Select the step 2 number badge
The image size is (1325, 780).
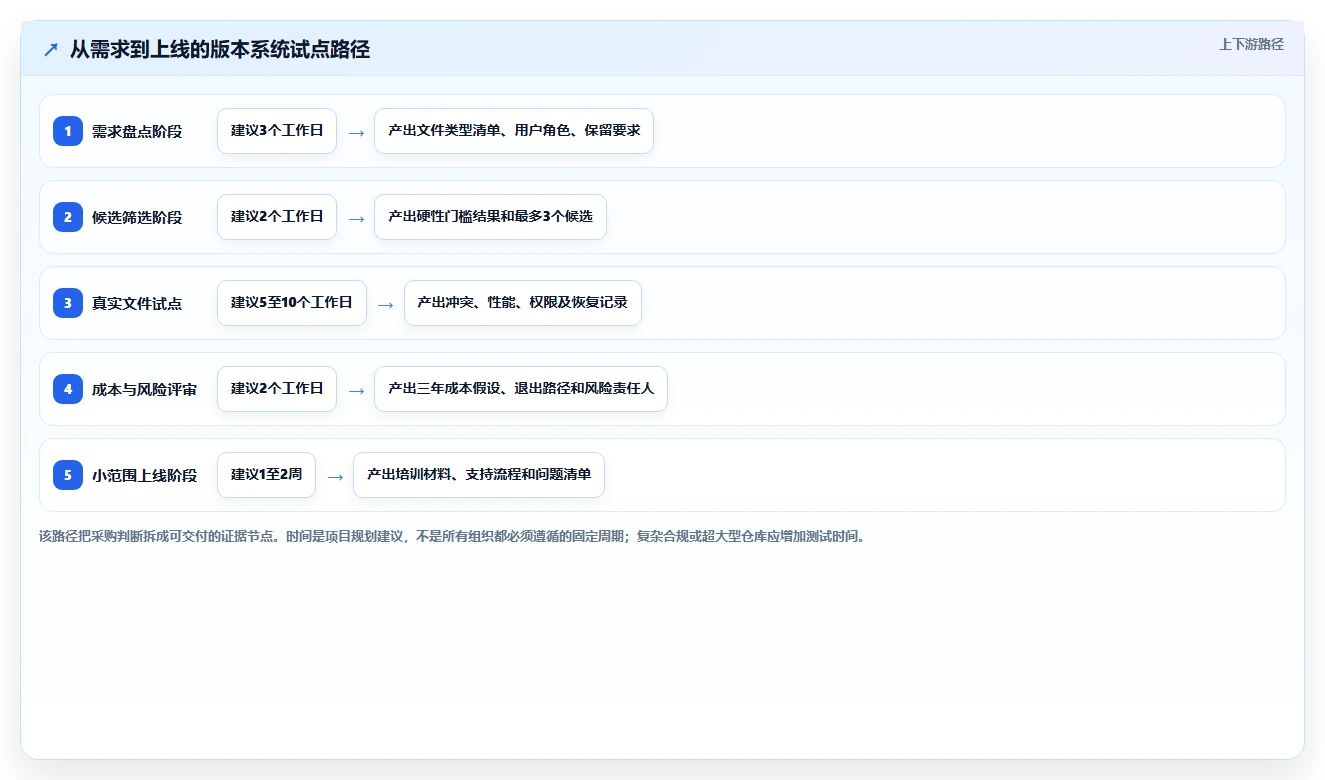click(68, 217)
